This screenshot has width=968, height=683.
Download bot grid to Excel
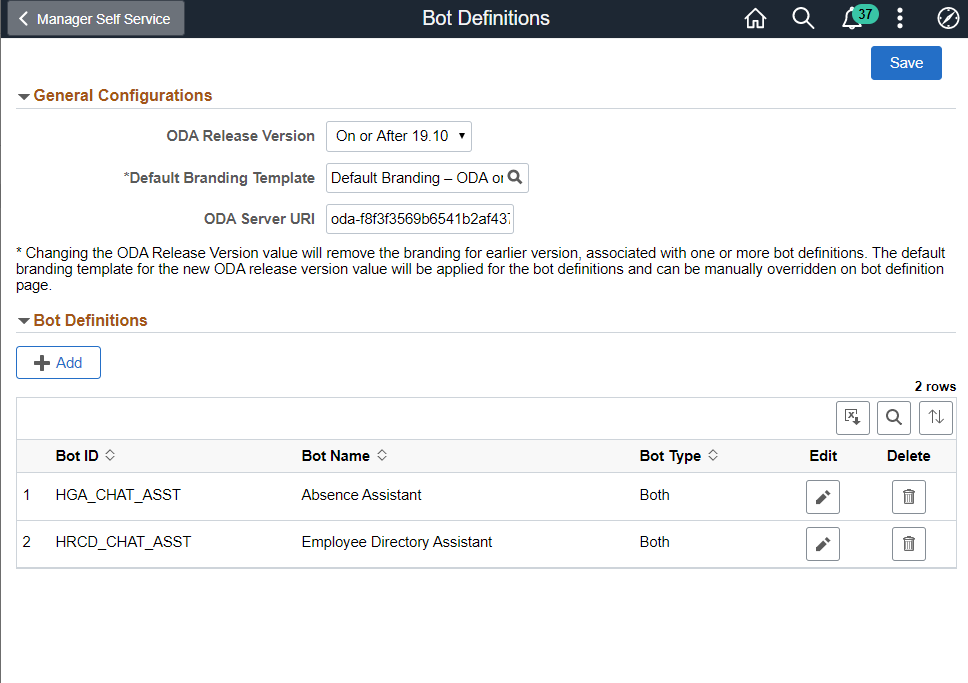coord(853,418)
